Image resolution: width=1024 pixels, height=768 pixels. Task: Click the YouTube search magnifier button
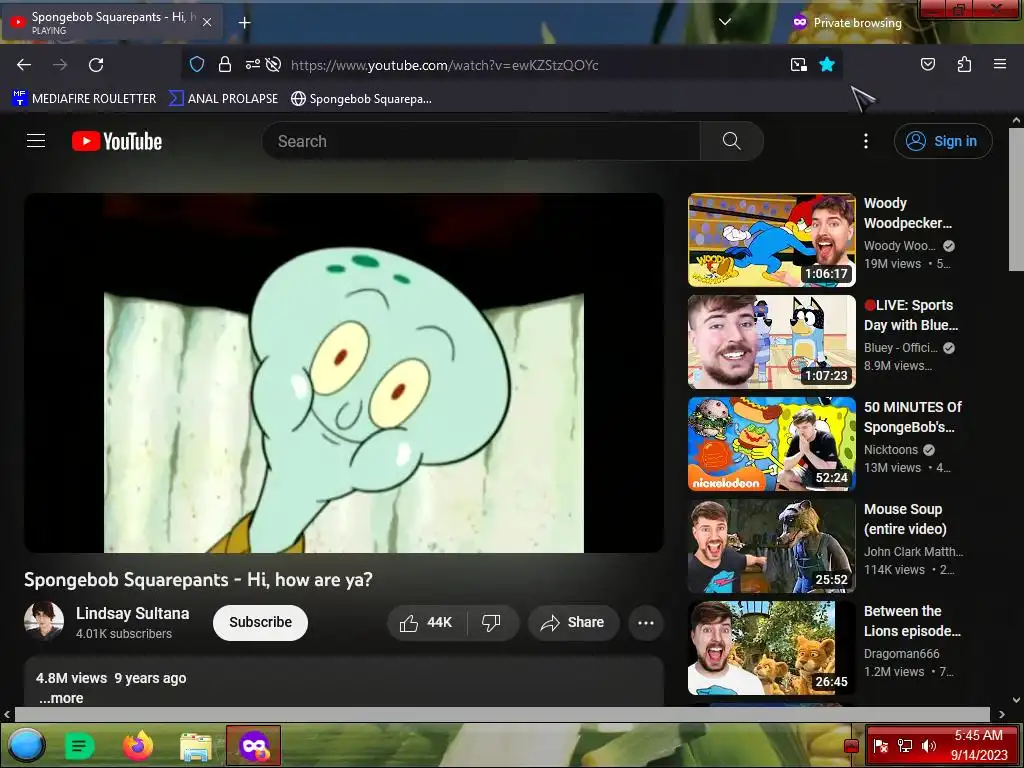731,141
